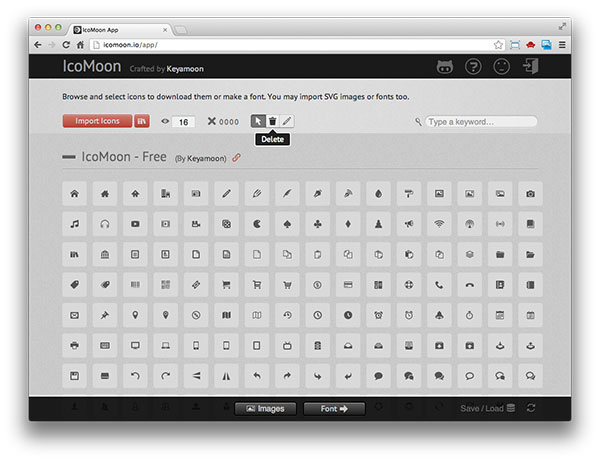Select the wifi signal icon
The width and height of the screenshot is (600, 461).
[439, 224]
